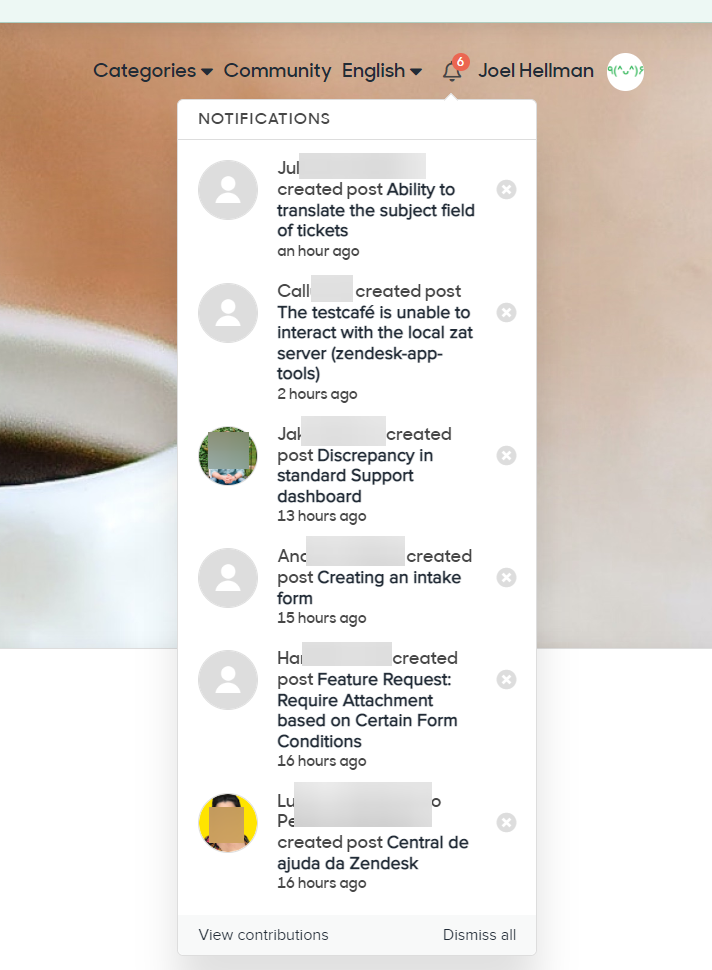712x970 pixels.
Task: Open the Joel Hellman user menu
Action: click(536, 71)
